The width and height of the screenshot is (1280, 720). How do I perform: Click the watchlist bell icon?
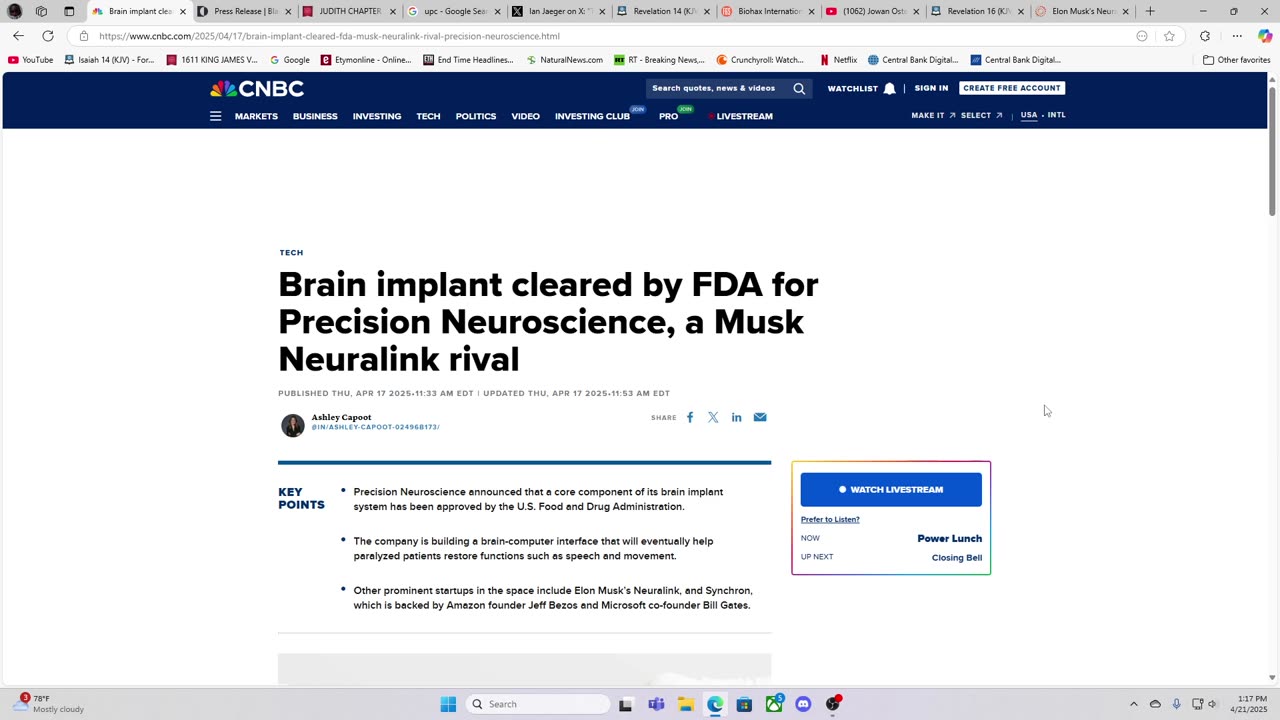point(889,88)
